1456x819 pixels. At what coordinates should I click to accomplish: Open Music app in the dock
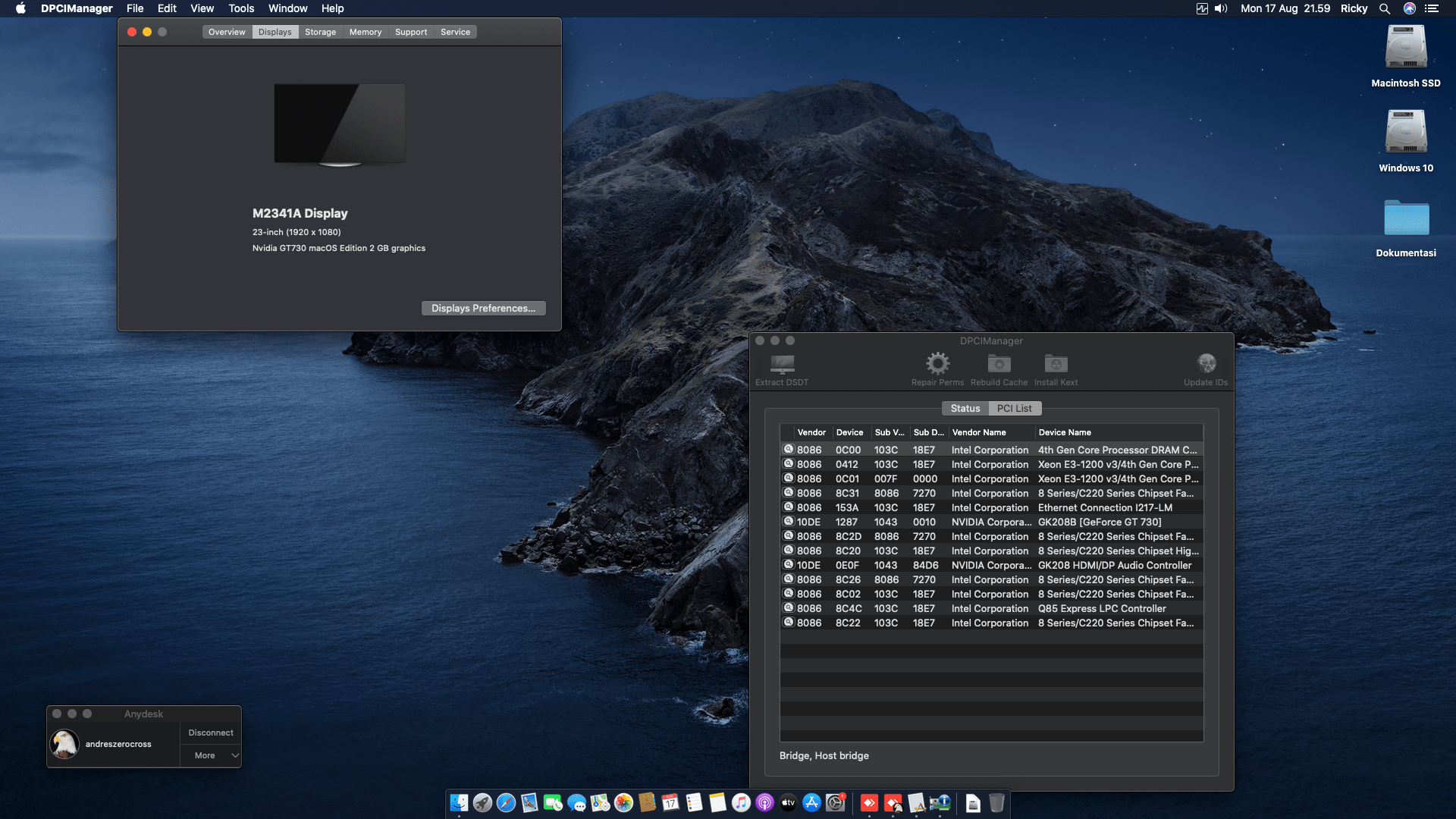pyautogui.click(x=741, y=802)
